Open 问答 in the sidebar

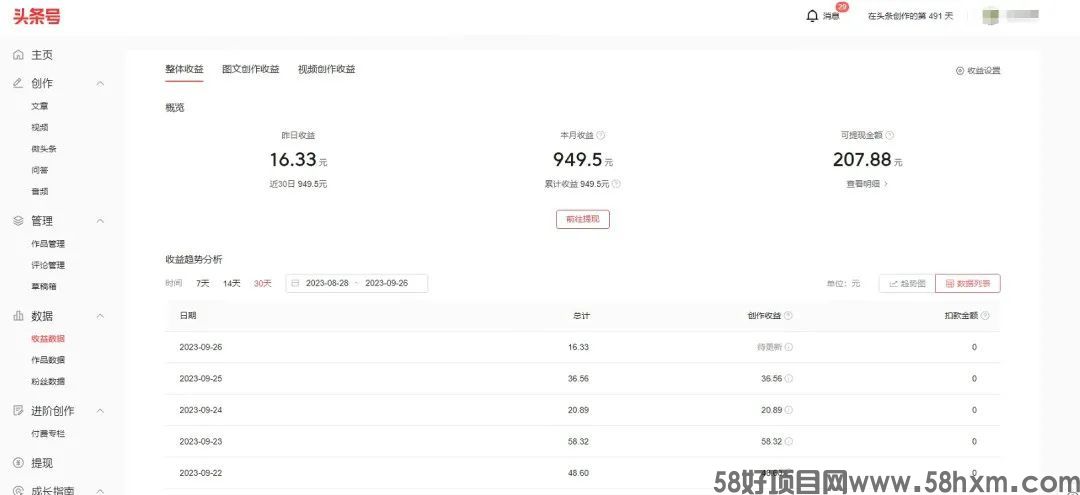[x=39, y=170]
